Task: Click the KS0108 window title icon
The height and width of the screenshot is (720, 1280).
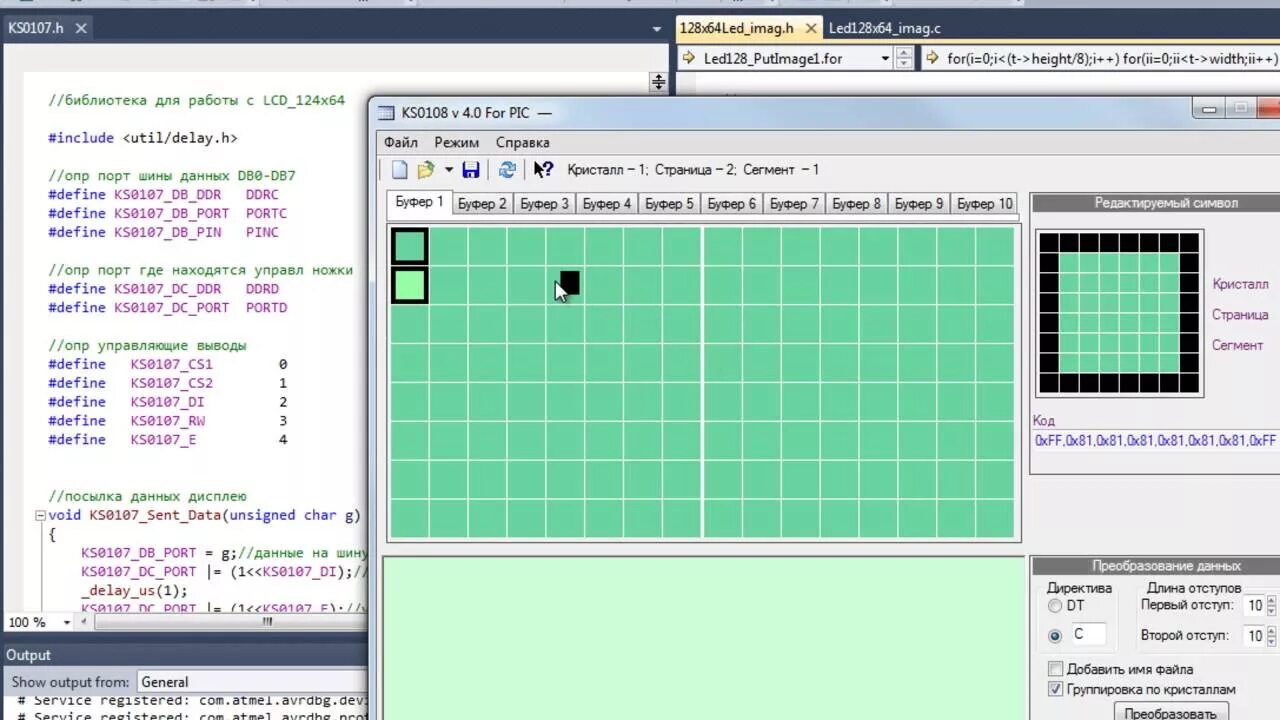Action: (x=385, y=112)
